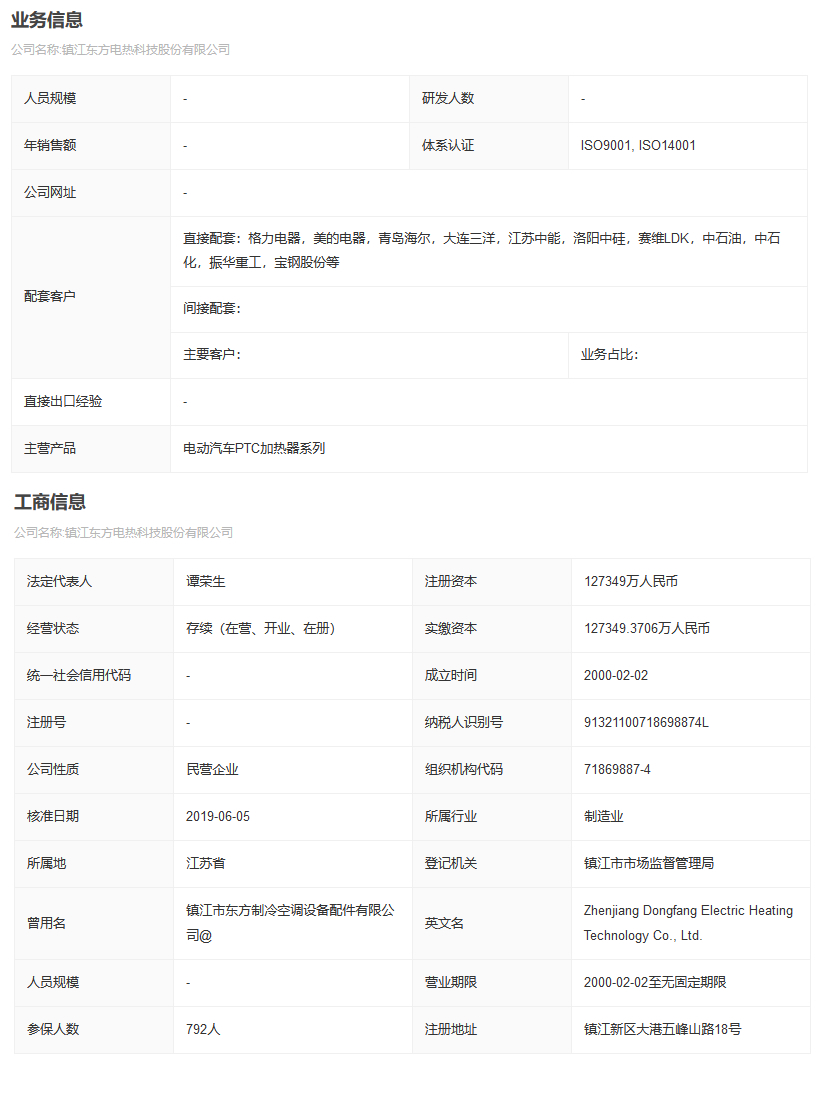Click the 英文名 label

click(x=444, y=924)
